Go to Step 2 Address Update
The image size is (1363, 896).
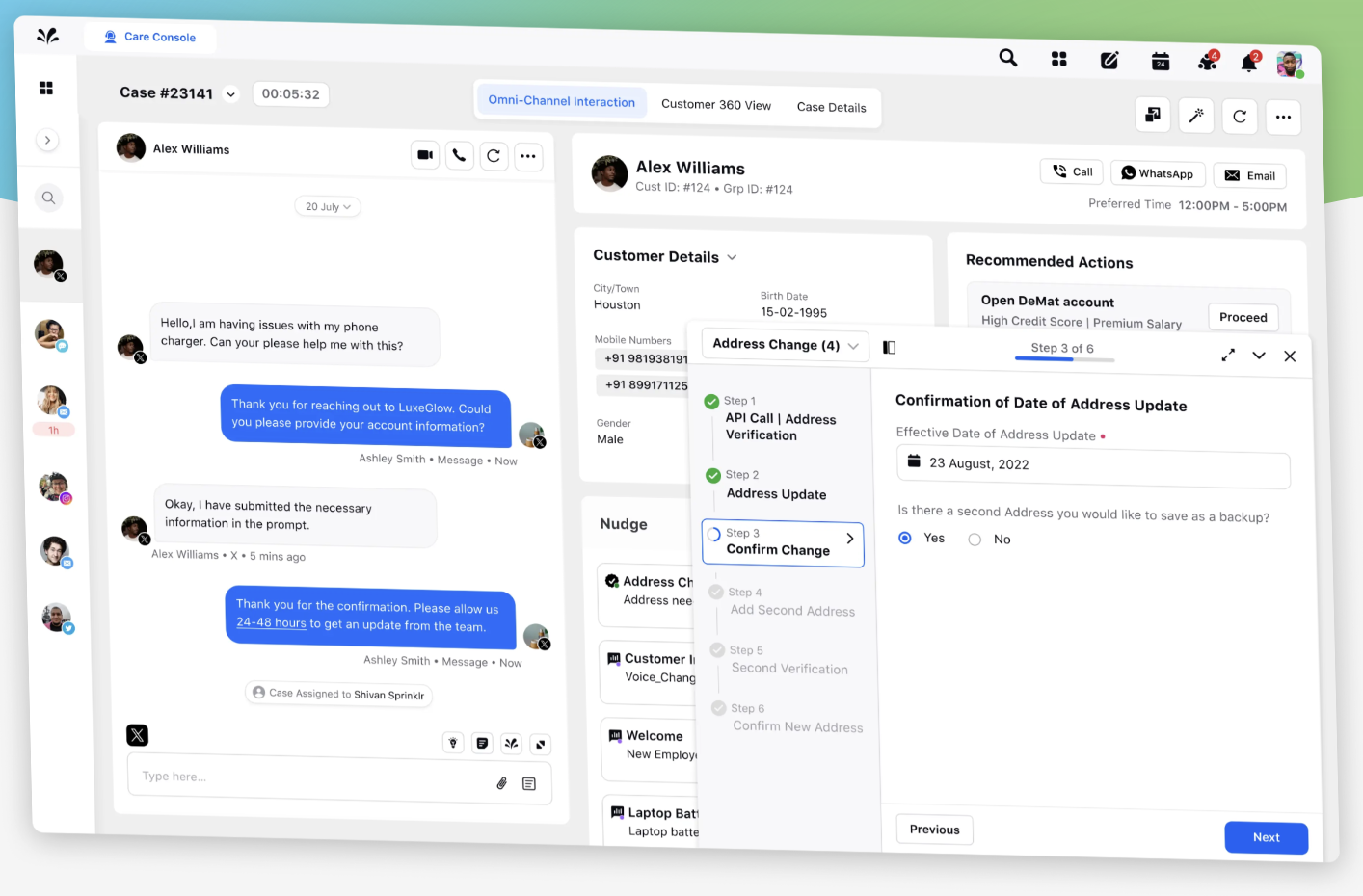(775, 486)
